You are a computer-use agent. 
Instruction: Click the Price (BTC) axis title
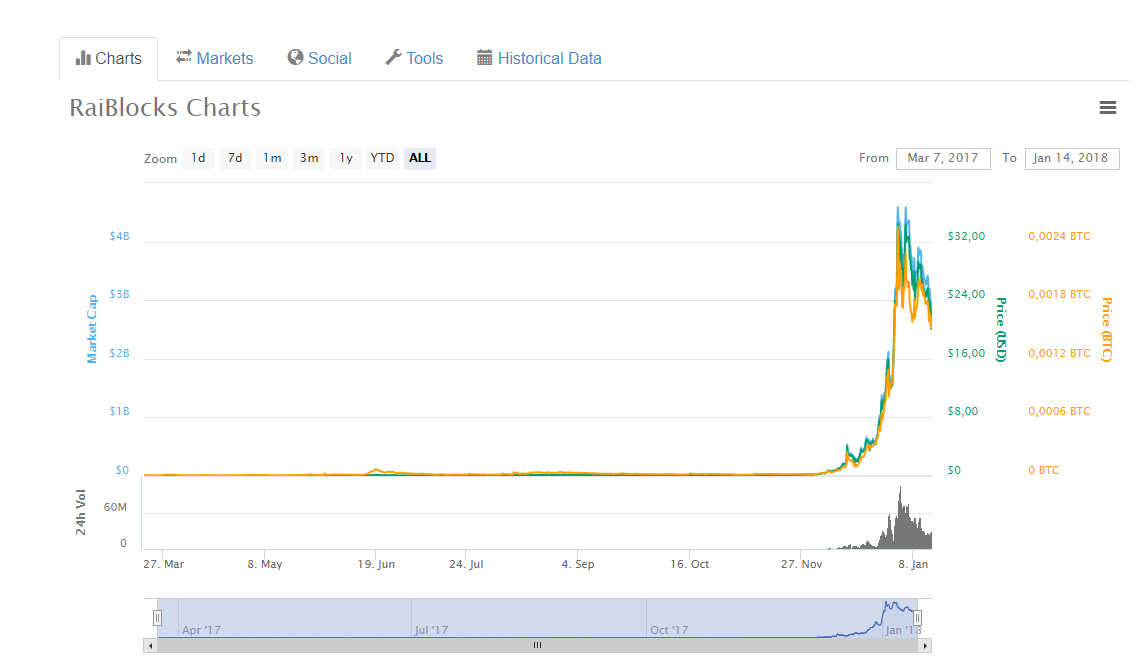click(x=1107, y=329)
